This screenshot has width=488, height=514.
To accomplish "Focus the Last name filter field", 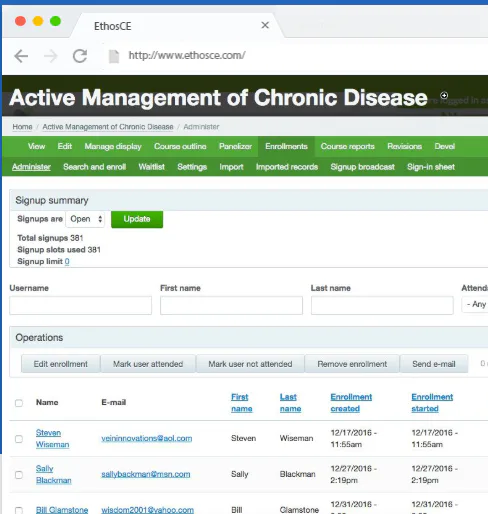I will (x=382, y=305).
